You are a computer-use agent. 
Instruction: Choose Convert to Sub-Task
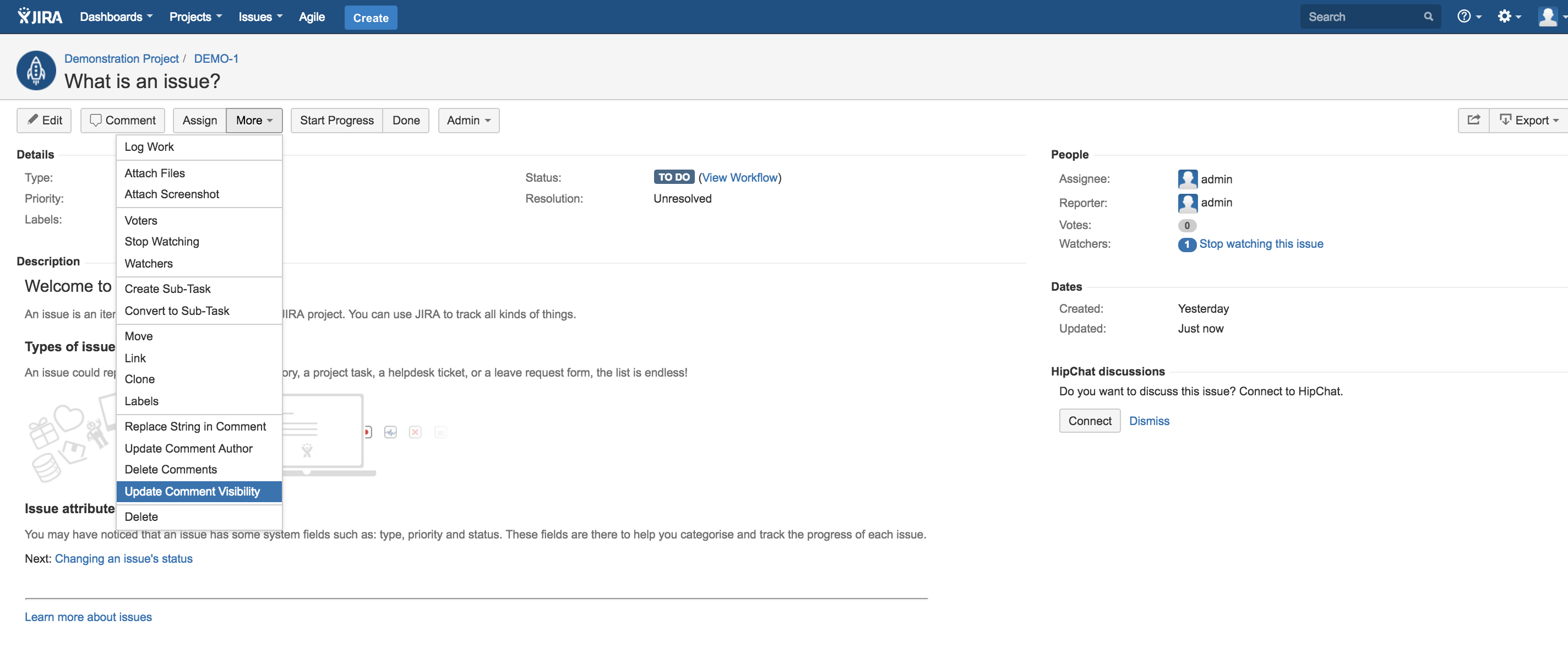[x=199, y=311]
